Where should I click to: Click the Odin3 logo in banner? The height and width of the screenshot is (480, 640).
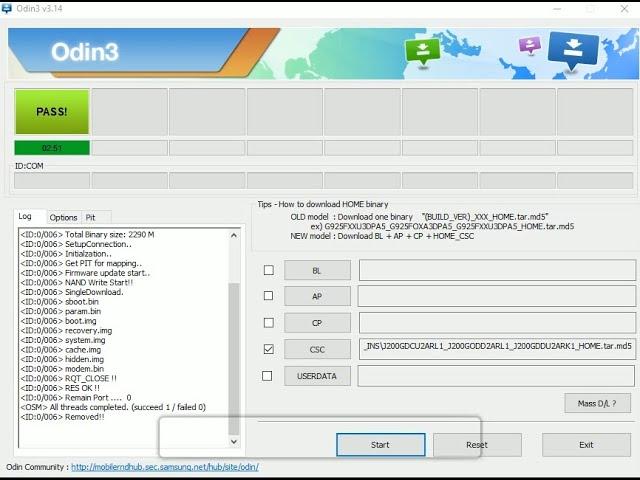(85, 52)
